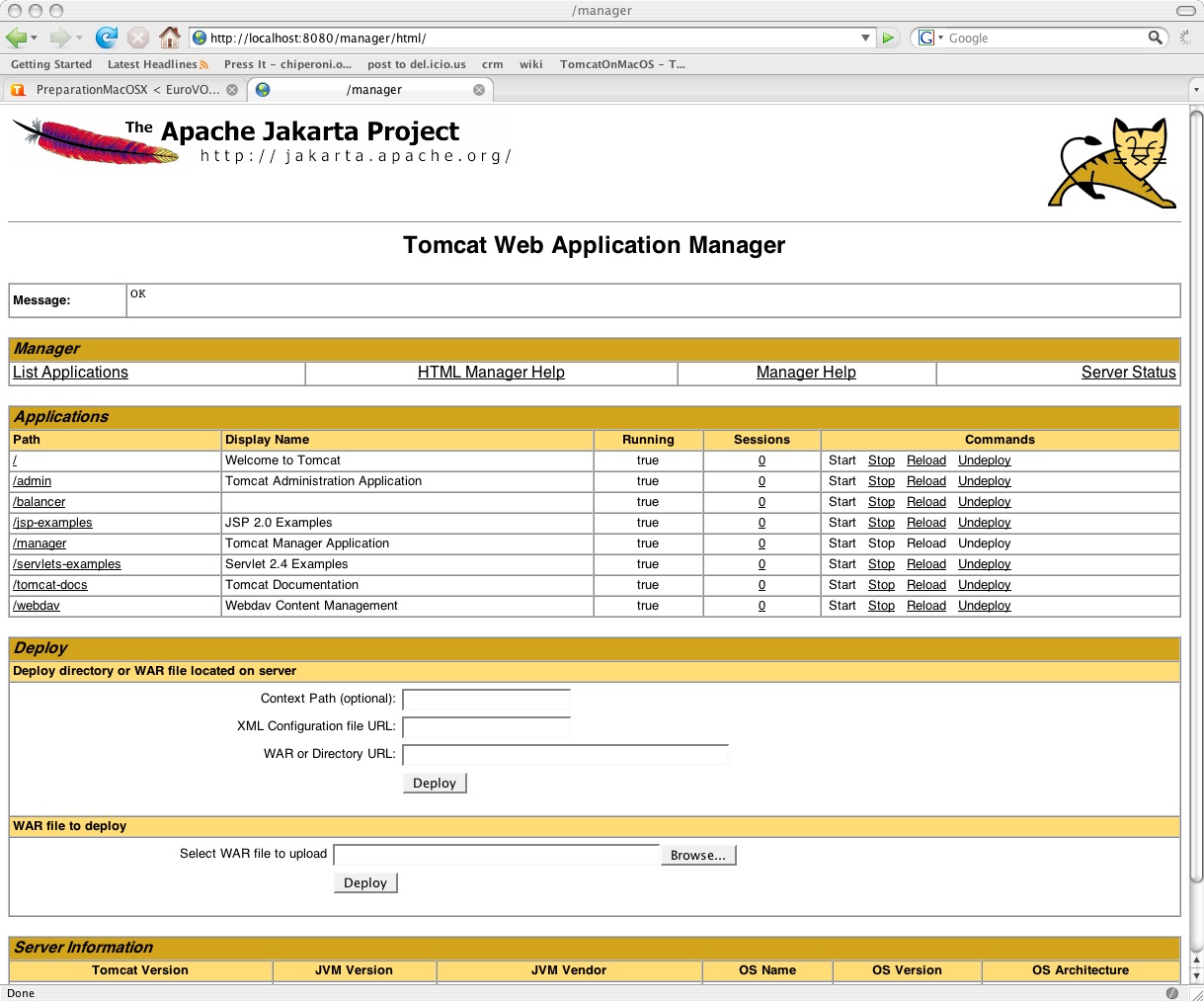Screen dimensions: 1204x1002
Task: Click the scrollbar down arrow
Action: (1196, 975)
